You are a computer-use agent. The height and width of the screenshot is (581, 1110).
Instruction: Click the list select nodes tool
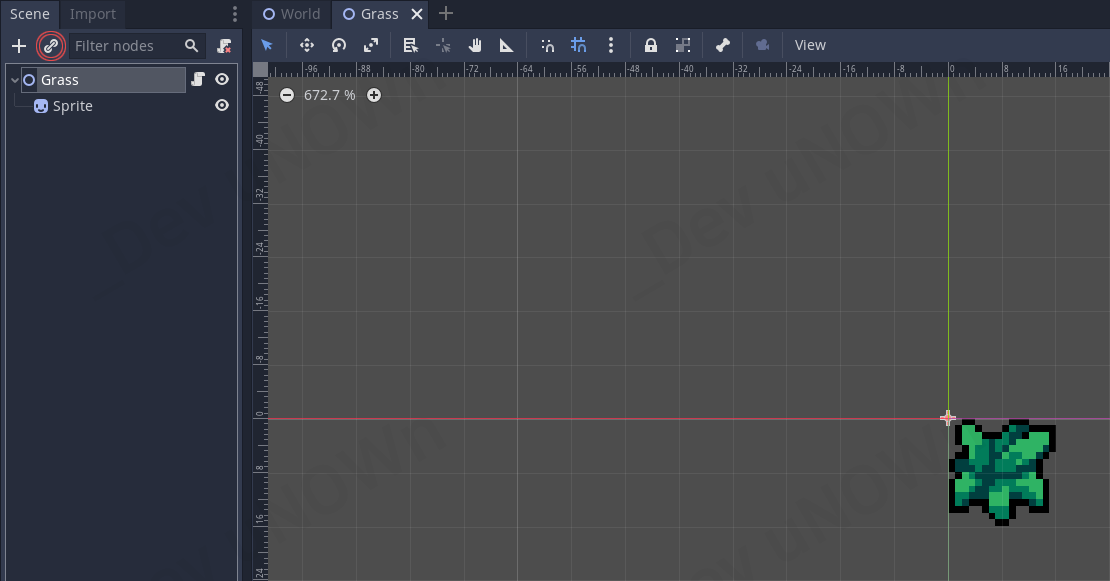411,45
